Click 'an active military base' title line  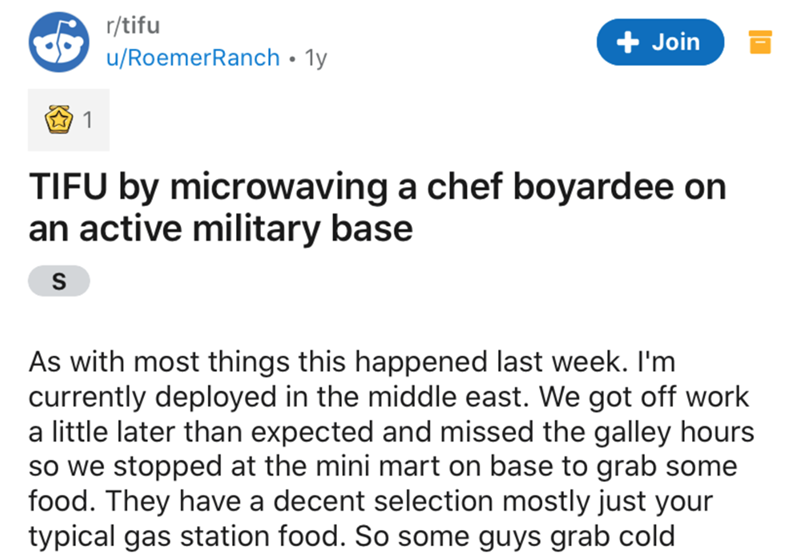pyautogui.click(x=222, y=229)
